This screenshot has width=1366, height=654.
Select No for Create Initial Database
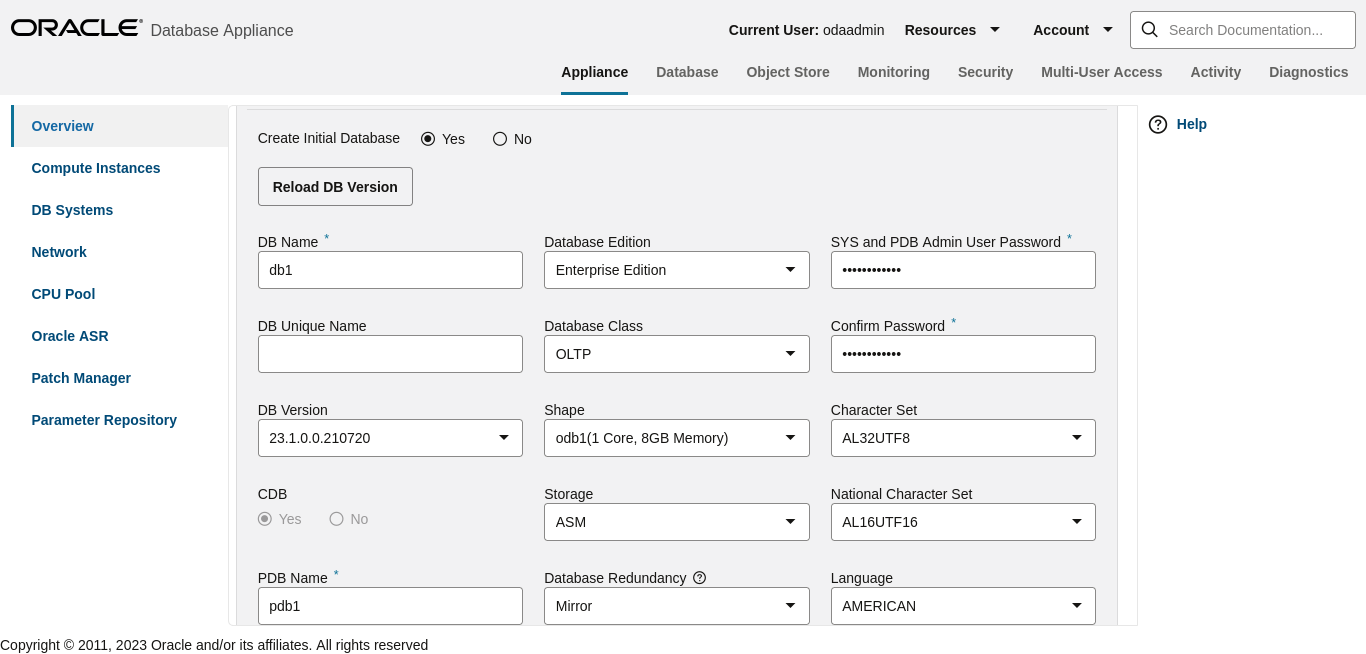tap(500, 139)
